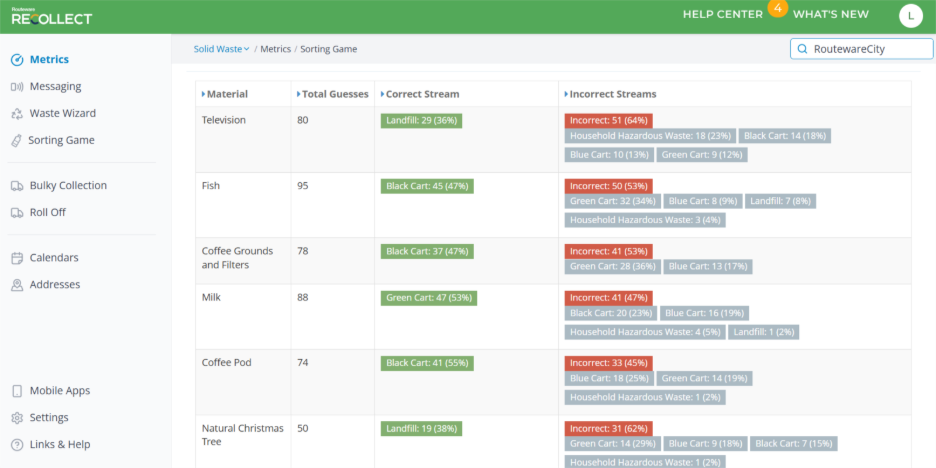Open Links & Help
This screenshot has height=468, width=936.
60,445
